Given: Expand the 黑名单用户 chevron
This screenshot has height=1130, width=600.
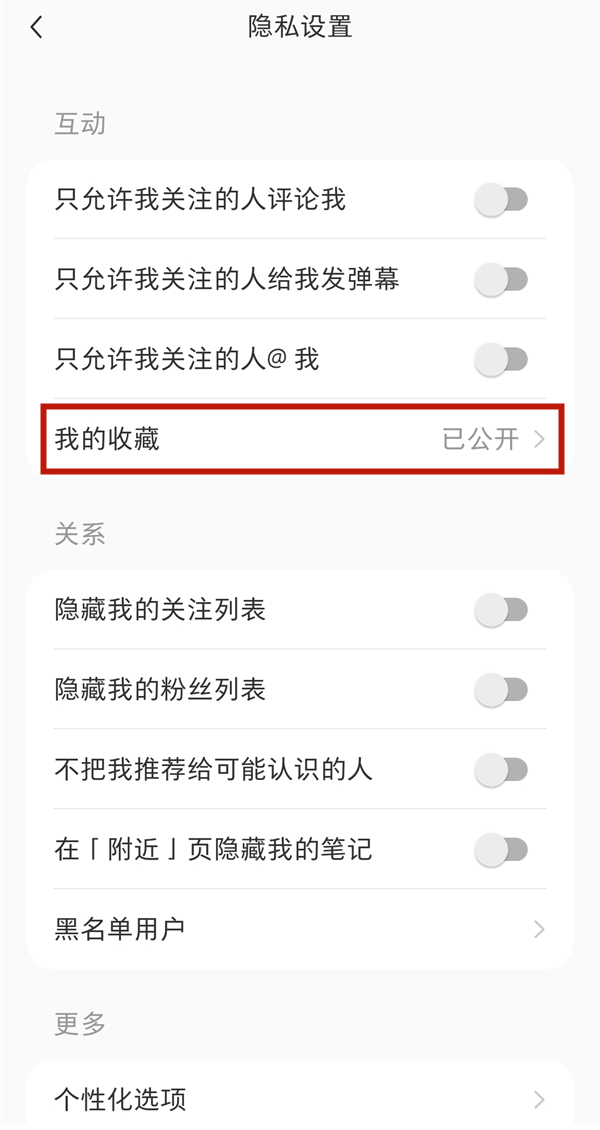Looking at the screenshot, I should pos(538,928).
